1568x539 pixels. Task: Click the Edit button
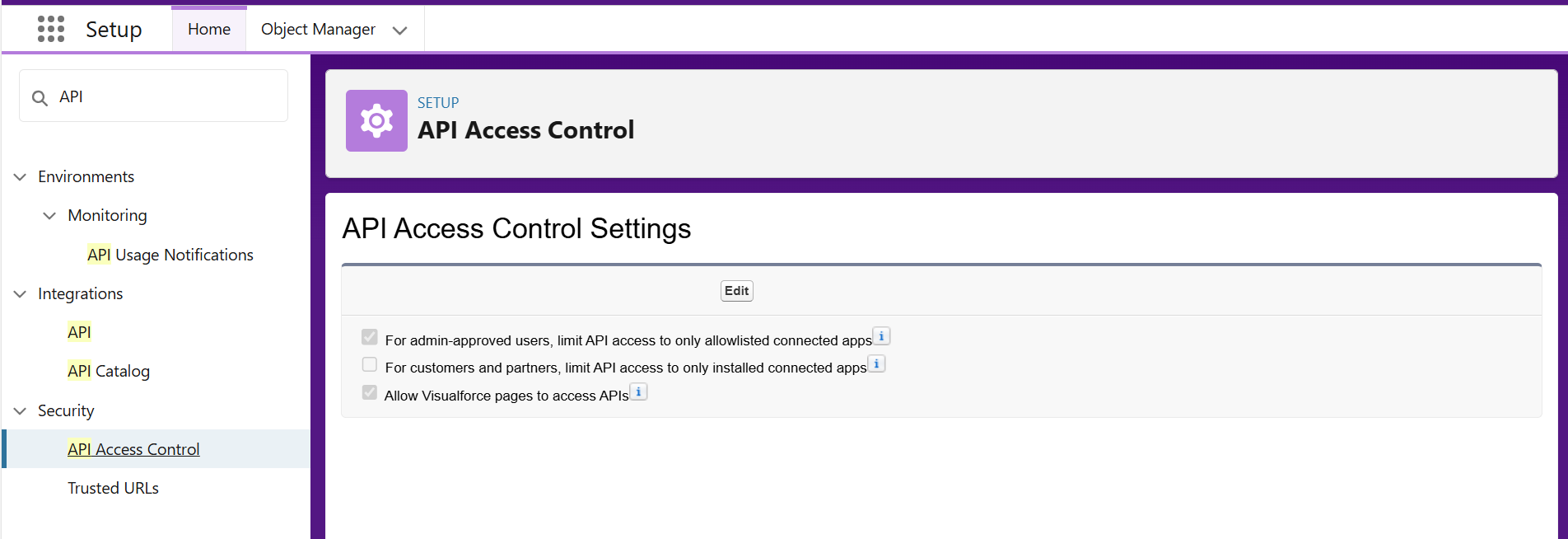click(x=736, y=291)
